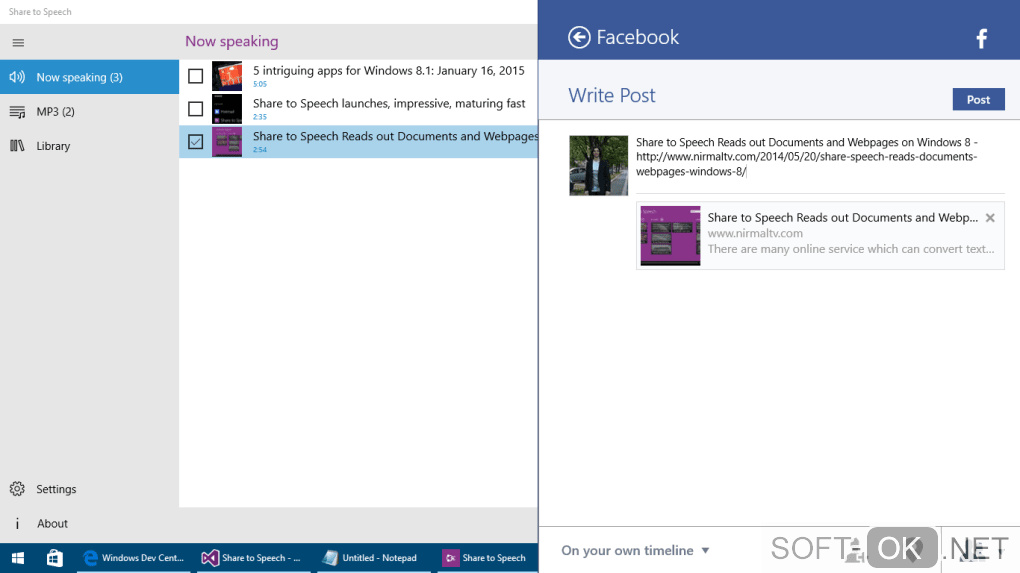The width and height of the screenshot is (1020, 573).
Task: Click the link preview thumbnail image
Action: 670,235
